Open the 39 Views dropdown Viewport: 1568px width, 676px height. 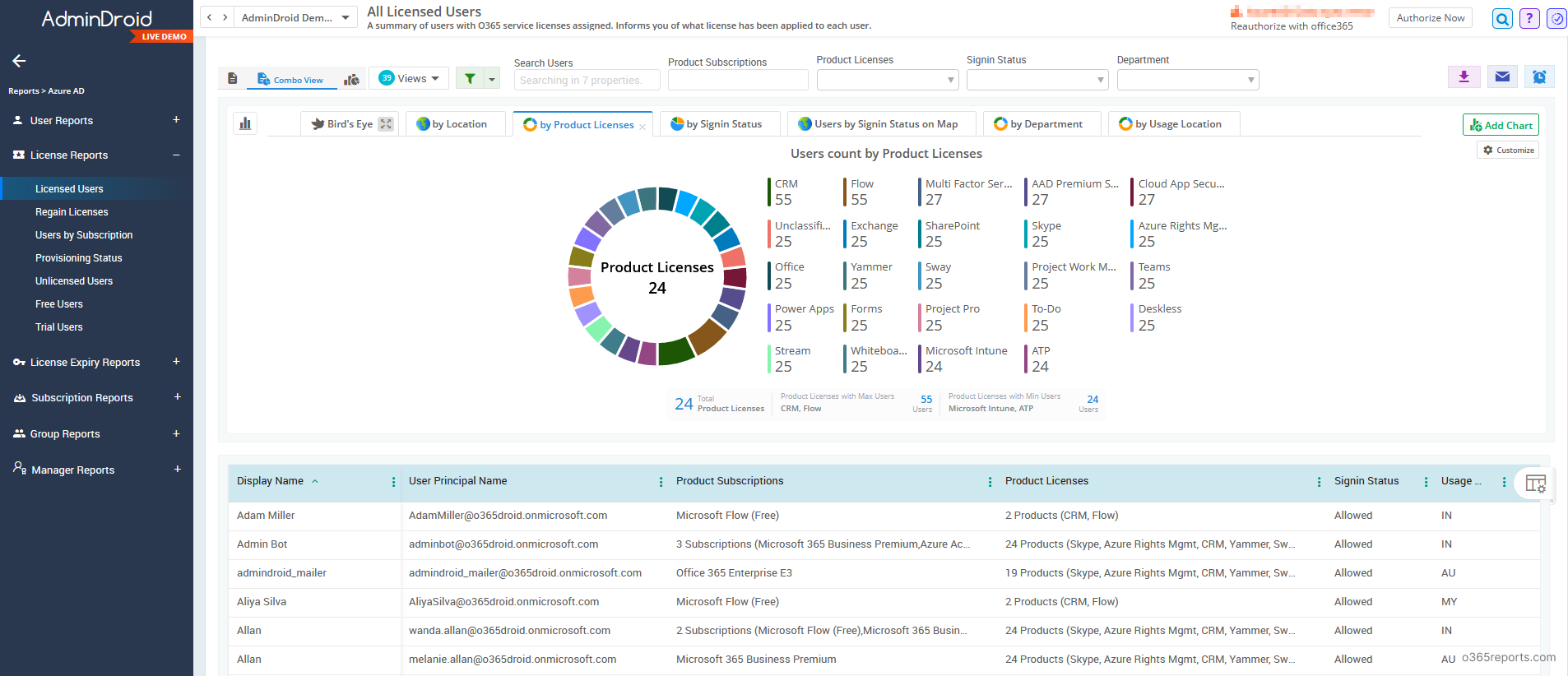(409, 78)
